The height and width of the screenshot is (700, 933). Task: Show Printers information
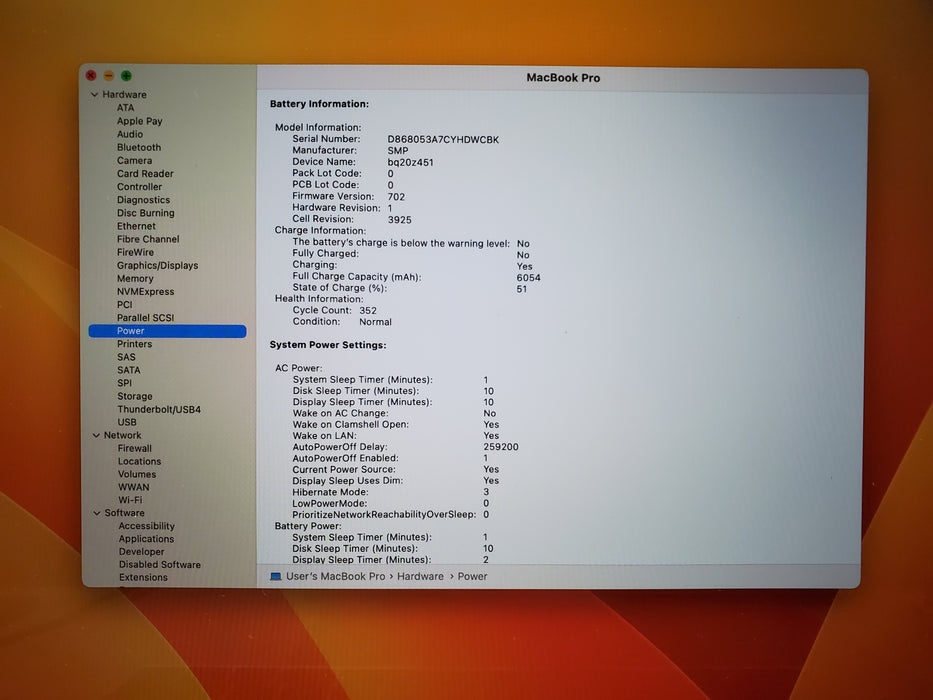[134, 344]
